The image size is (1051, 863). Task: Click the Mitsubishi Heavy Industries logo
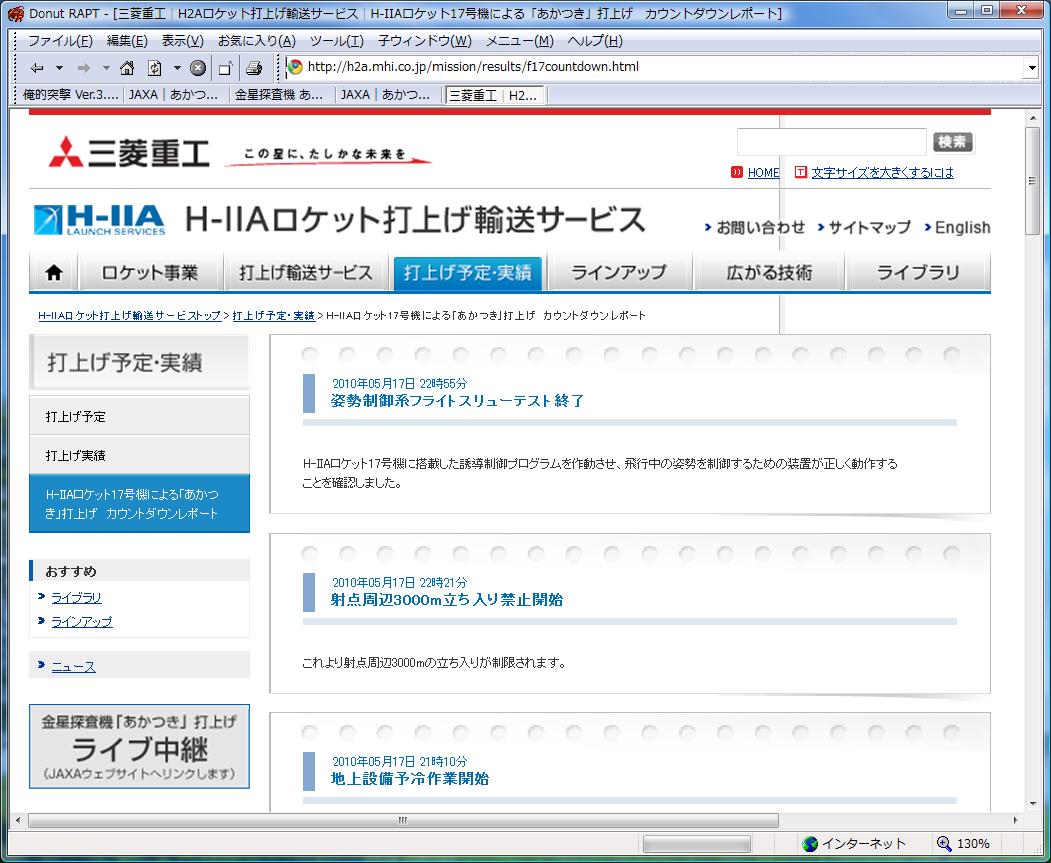(129, 153)
